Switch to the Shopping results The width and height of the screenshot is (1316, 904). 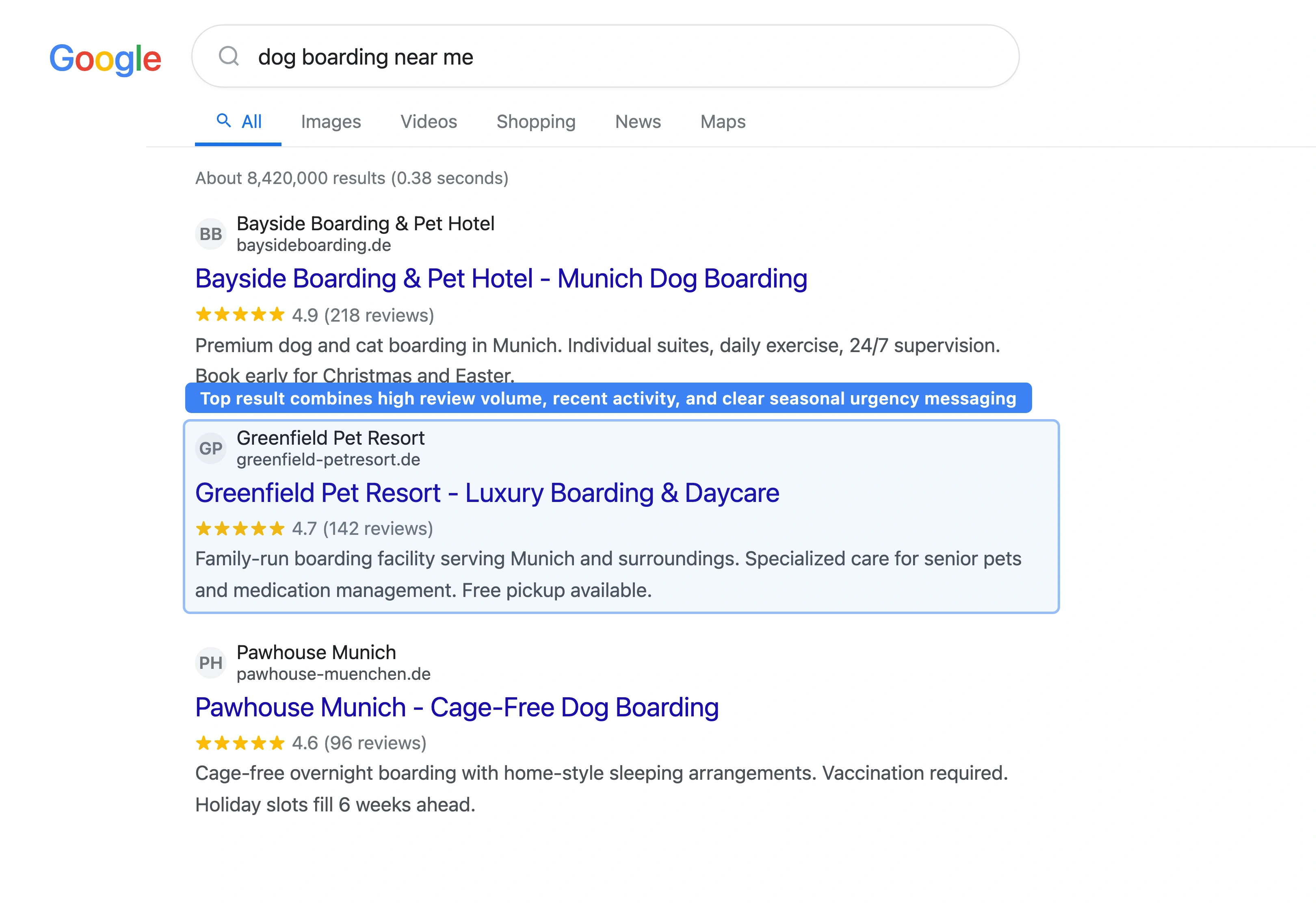[x=536, y=121]
